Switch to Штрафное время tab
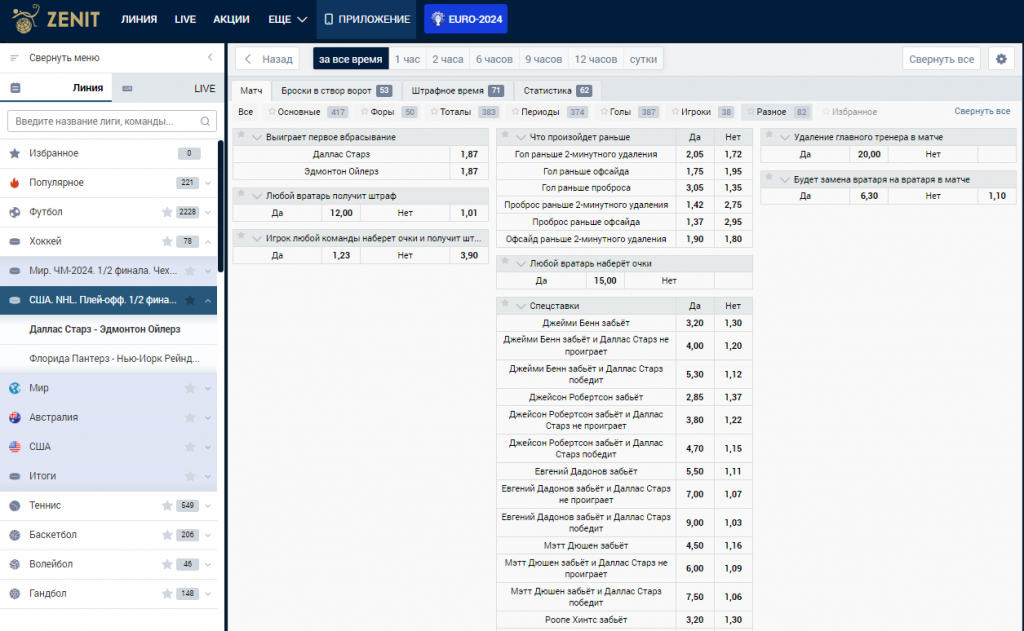1024x631 pixels. click(x=457, y=91)
